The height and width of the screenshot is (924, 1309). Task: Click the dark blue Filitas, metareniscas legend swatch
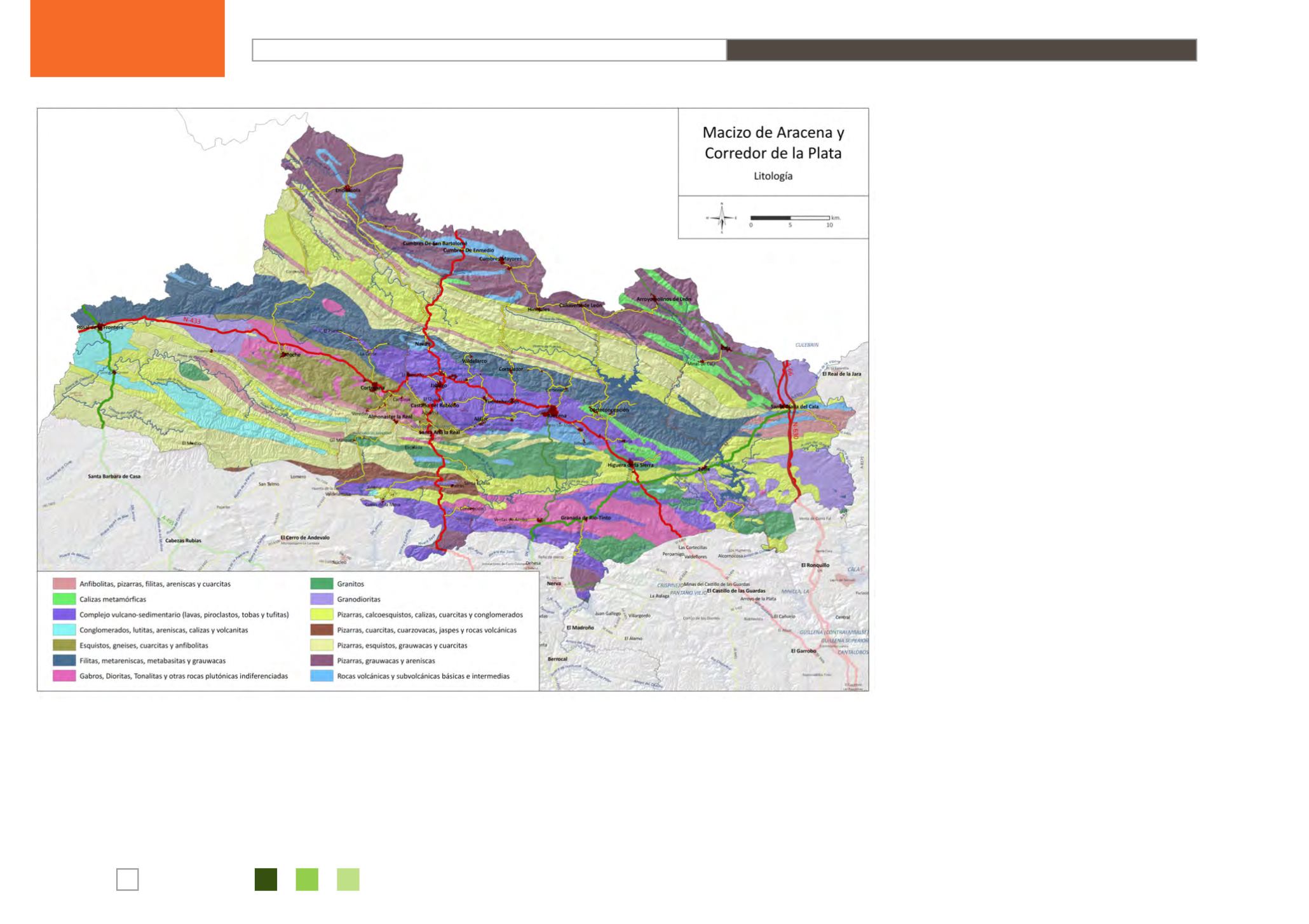64,660
